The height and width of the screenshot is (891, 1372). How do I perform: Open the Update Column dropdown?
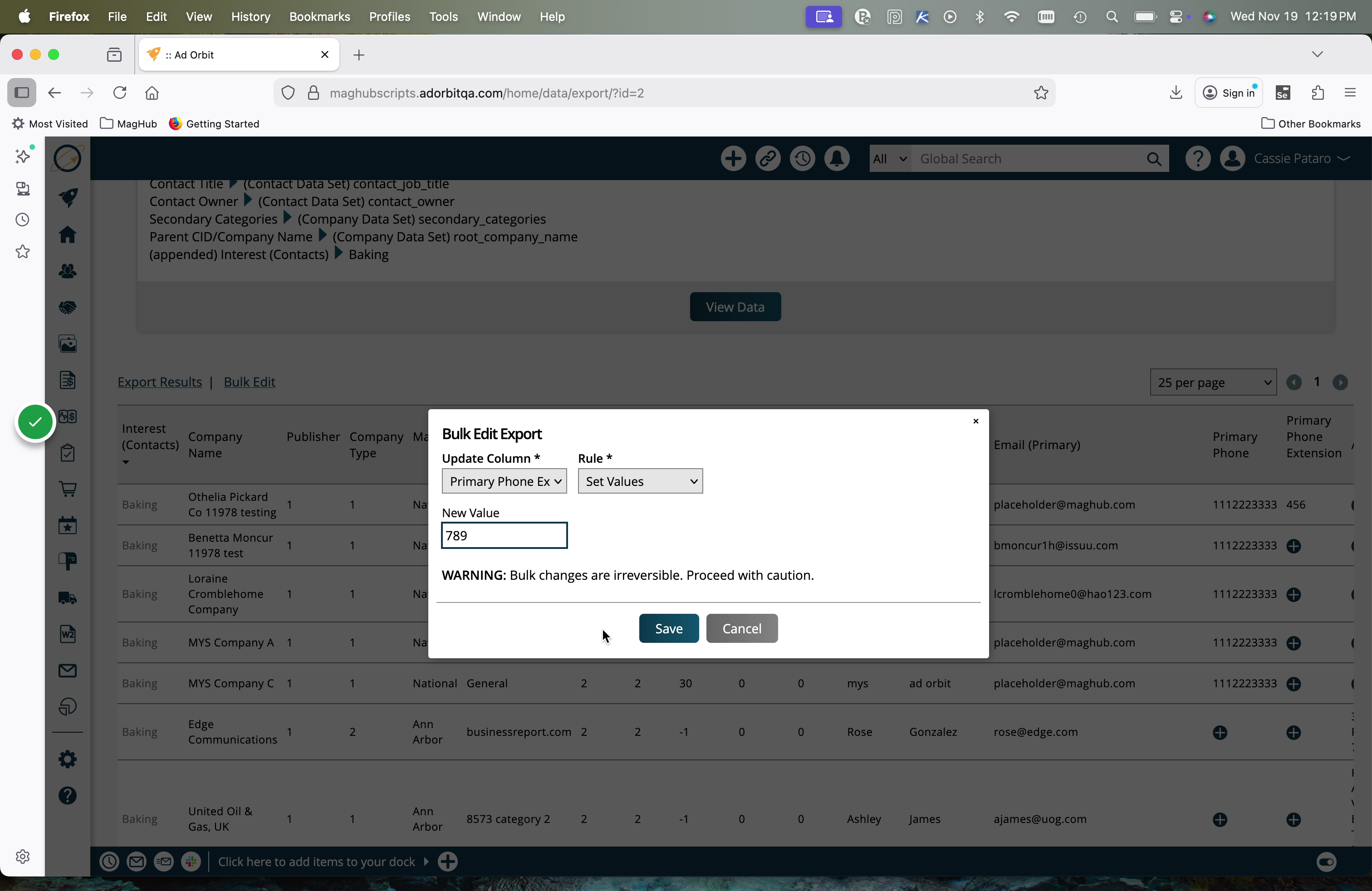[504, 481]
